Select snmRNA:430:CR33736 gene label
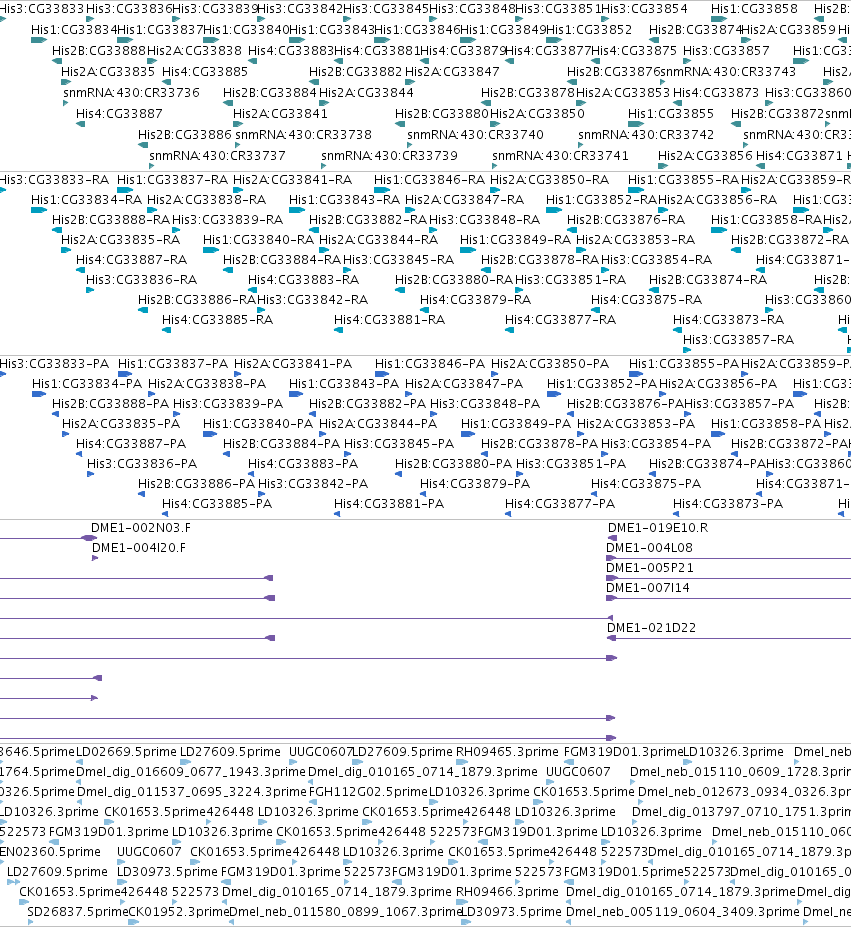The width and height of the screenshot is (851, 927). click(131, 93)
